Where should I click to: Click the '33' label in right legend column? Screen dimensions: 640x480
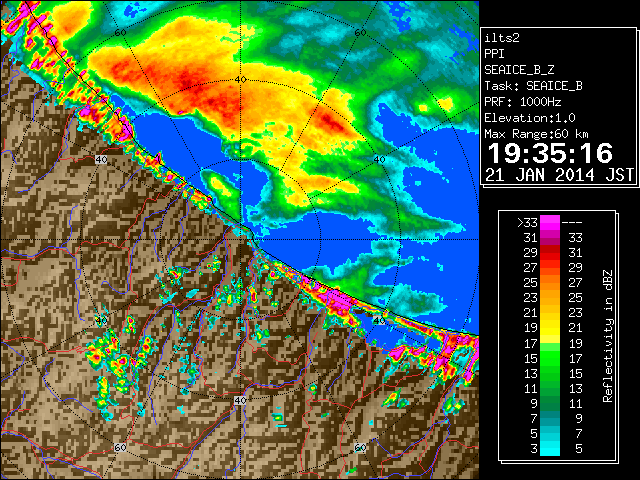(576, 238)
